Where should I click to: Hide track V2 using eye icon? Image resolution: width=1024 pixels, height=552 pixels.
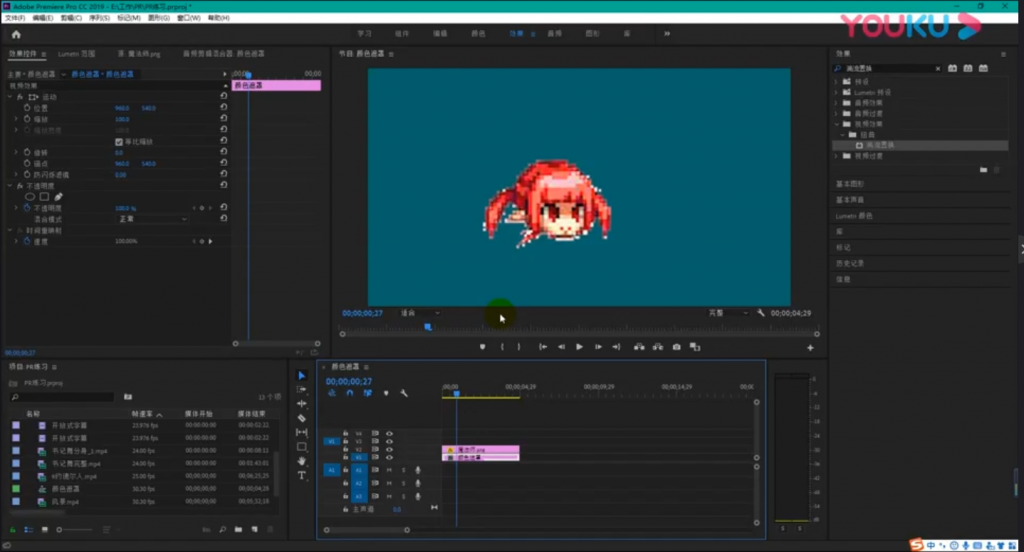coord(389,449)
